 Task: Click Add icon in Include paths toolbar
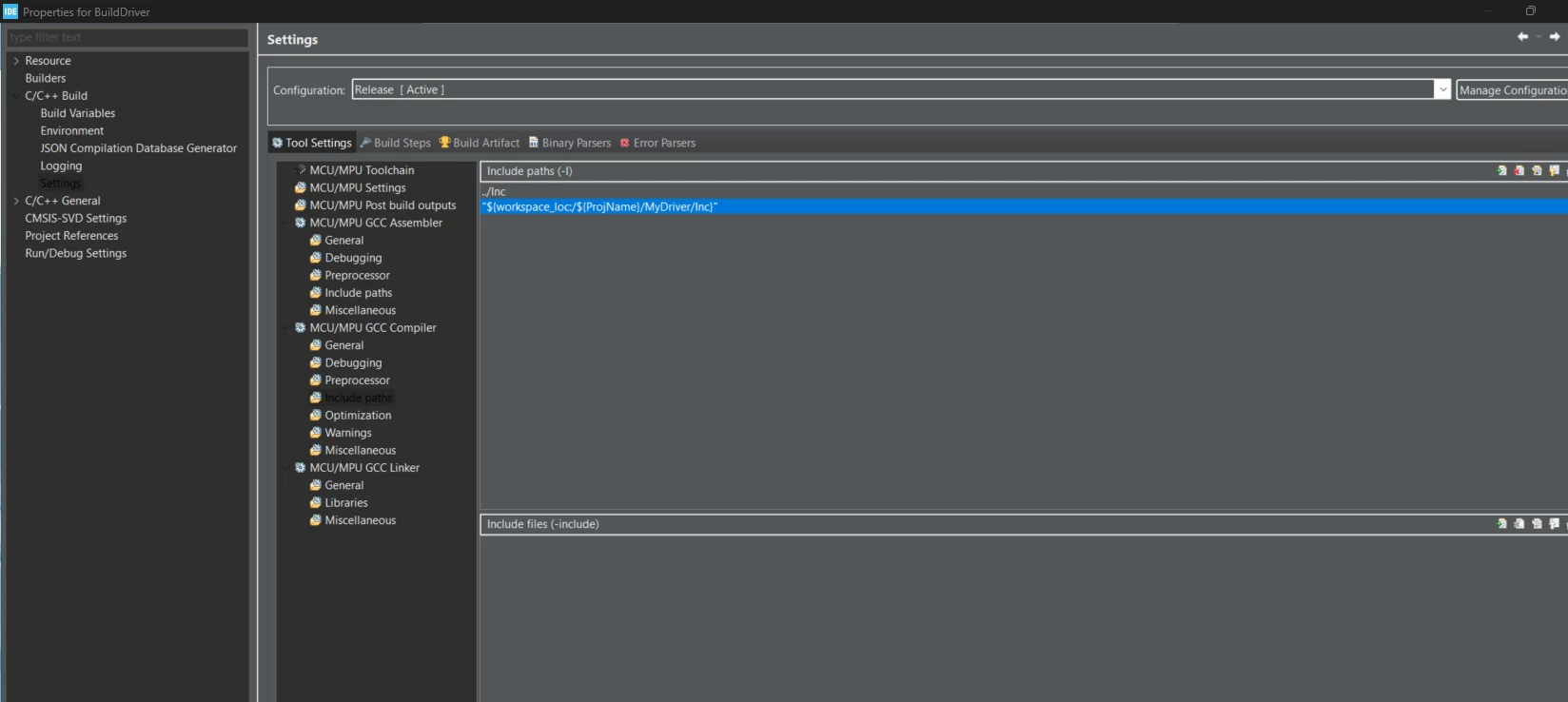1502,171
